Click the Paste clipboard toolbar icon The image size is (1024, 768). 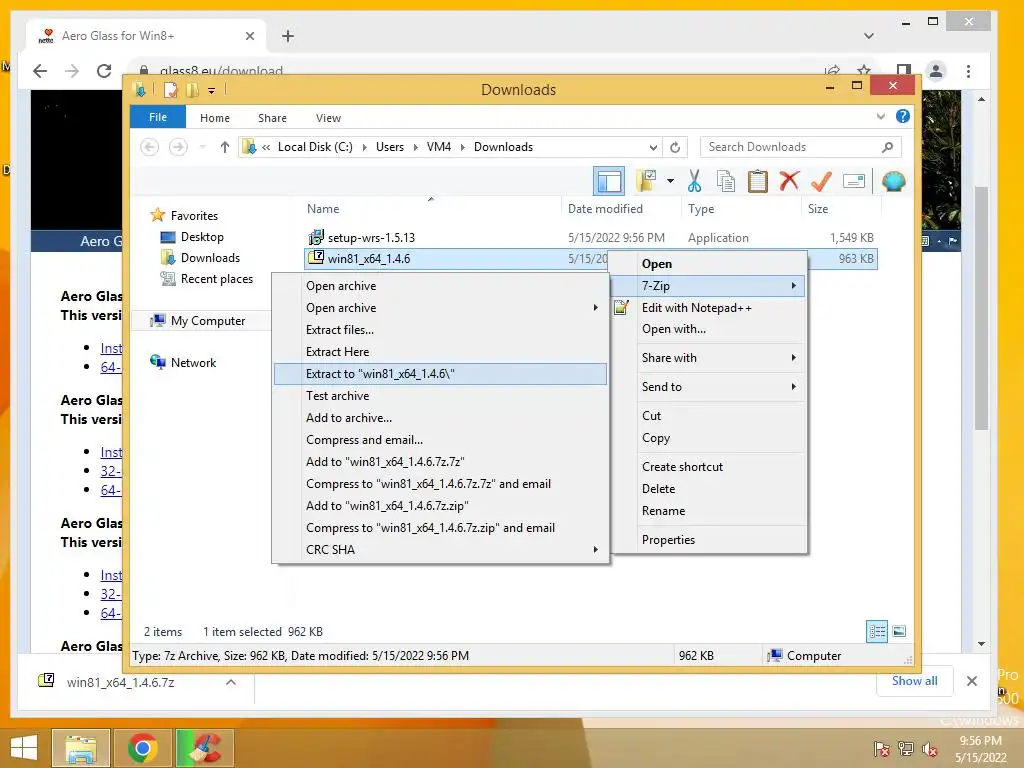[758, 181]
